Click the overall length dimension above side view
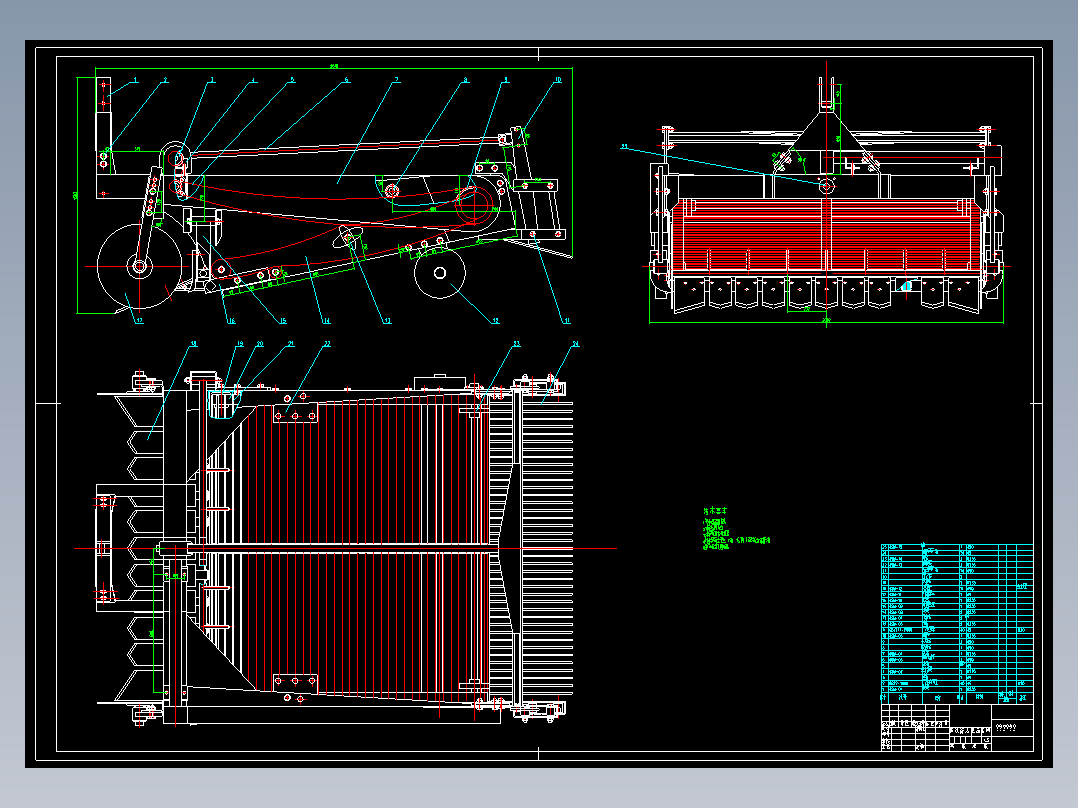 coord(334,67)
